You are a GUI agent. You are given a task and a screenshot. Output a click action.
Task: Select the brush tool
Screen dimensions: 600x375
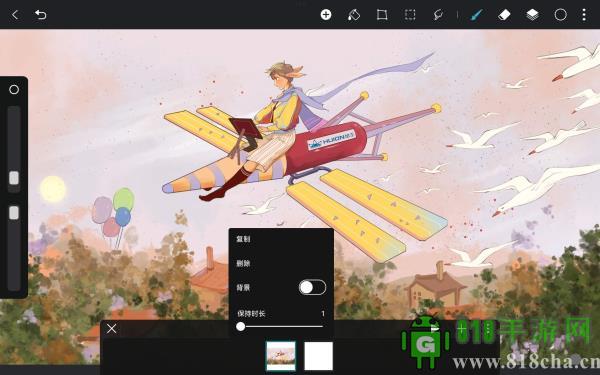point(476,15)
